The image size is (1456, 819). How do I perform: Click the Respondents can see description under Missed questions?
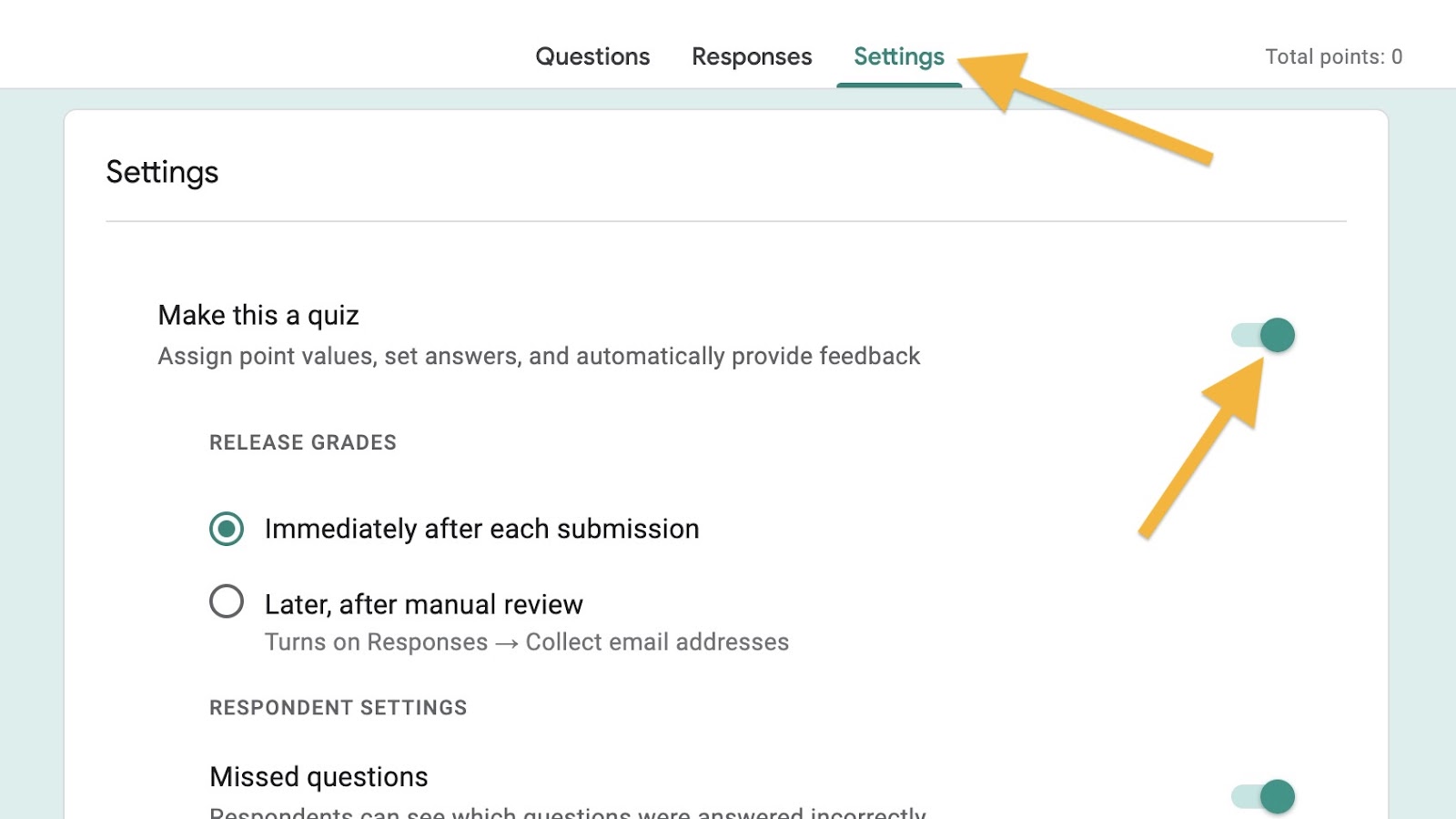567,812
